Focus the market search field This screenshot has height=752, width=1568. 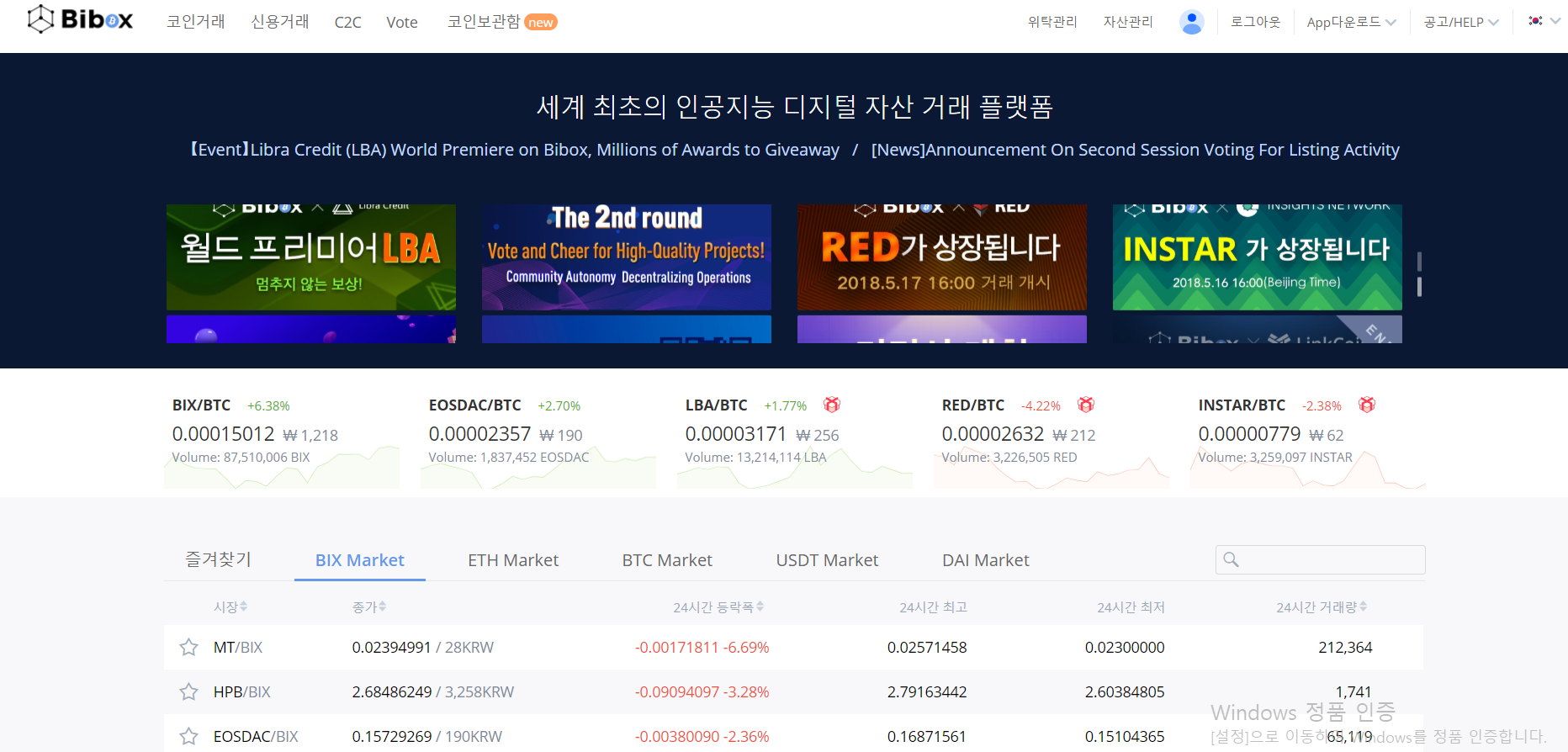1321,559
